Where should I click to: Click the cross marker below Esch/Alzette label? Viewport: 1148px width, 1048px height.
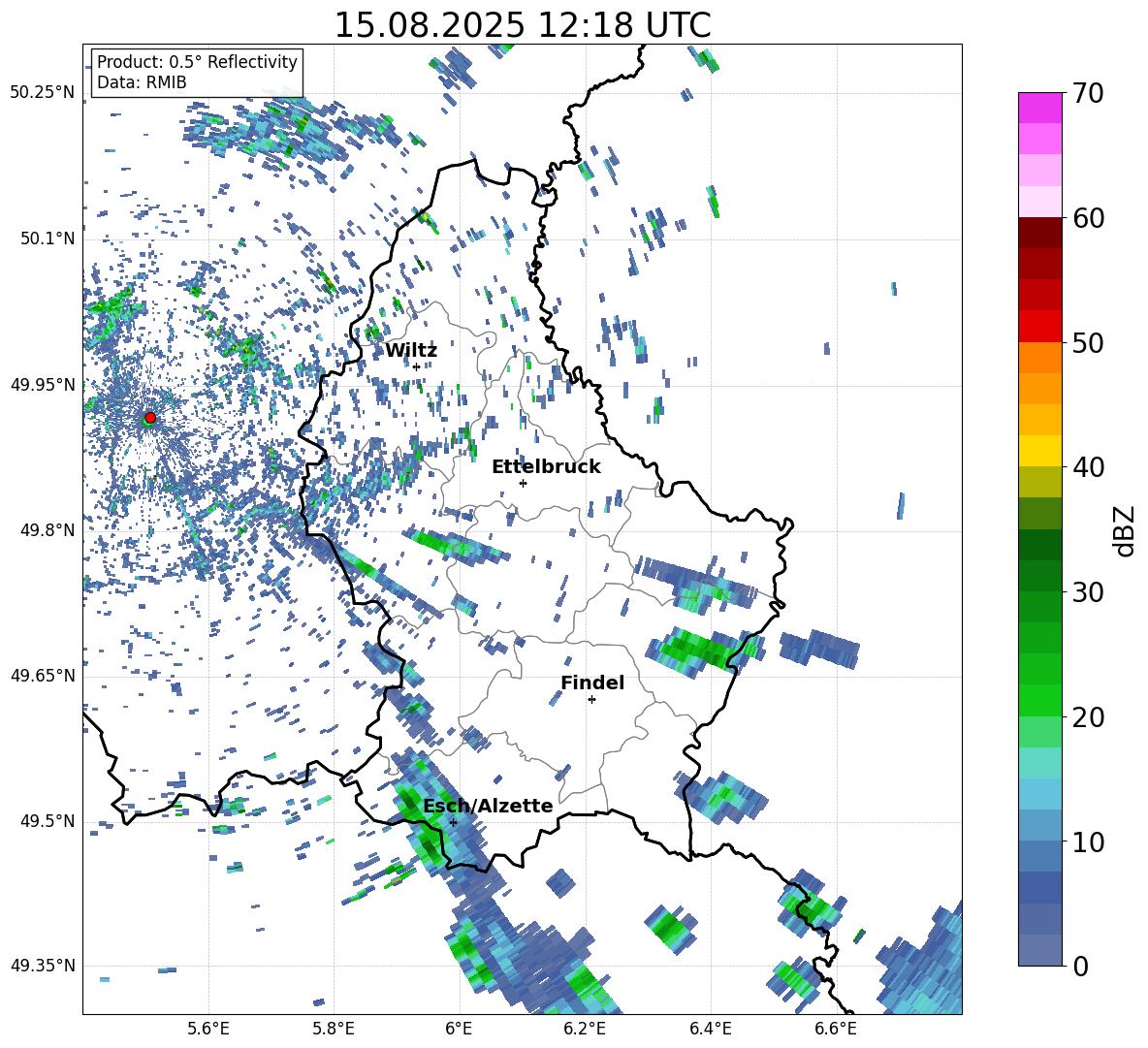click(x=453, y=822)
